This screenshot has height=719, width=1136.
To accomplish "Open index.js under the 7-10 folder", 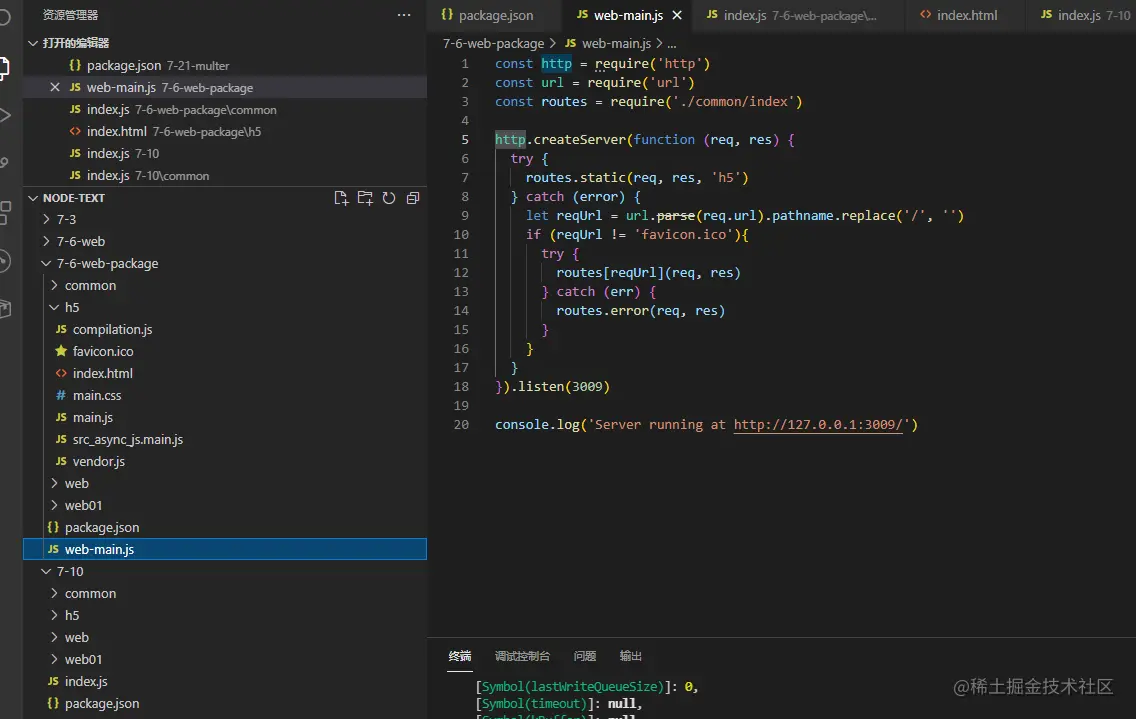I will point(85,681).
